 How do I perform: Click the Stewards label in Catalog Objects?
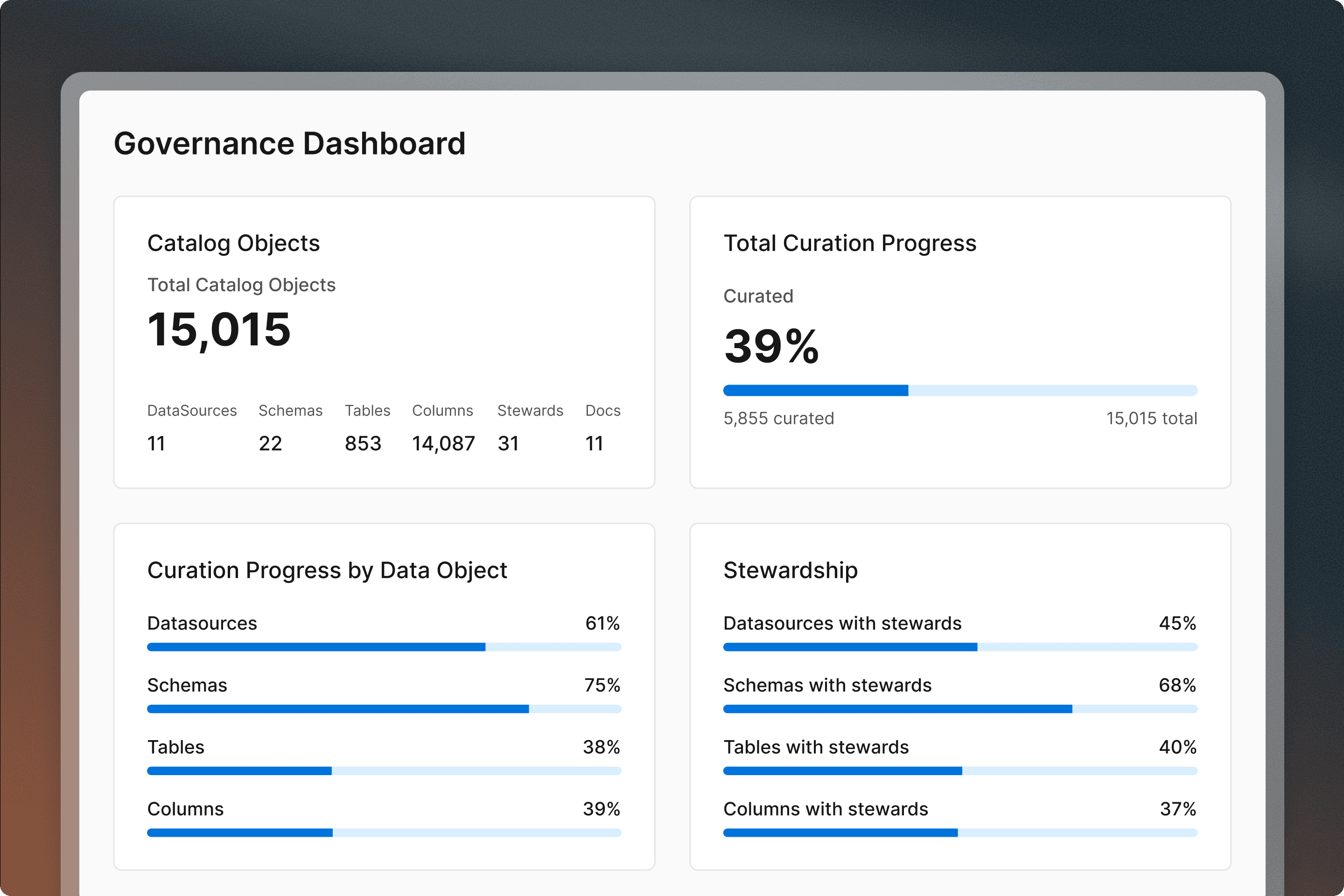click(530, 410)
